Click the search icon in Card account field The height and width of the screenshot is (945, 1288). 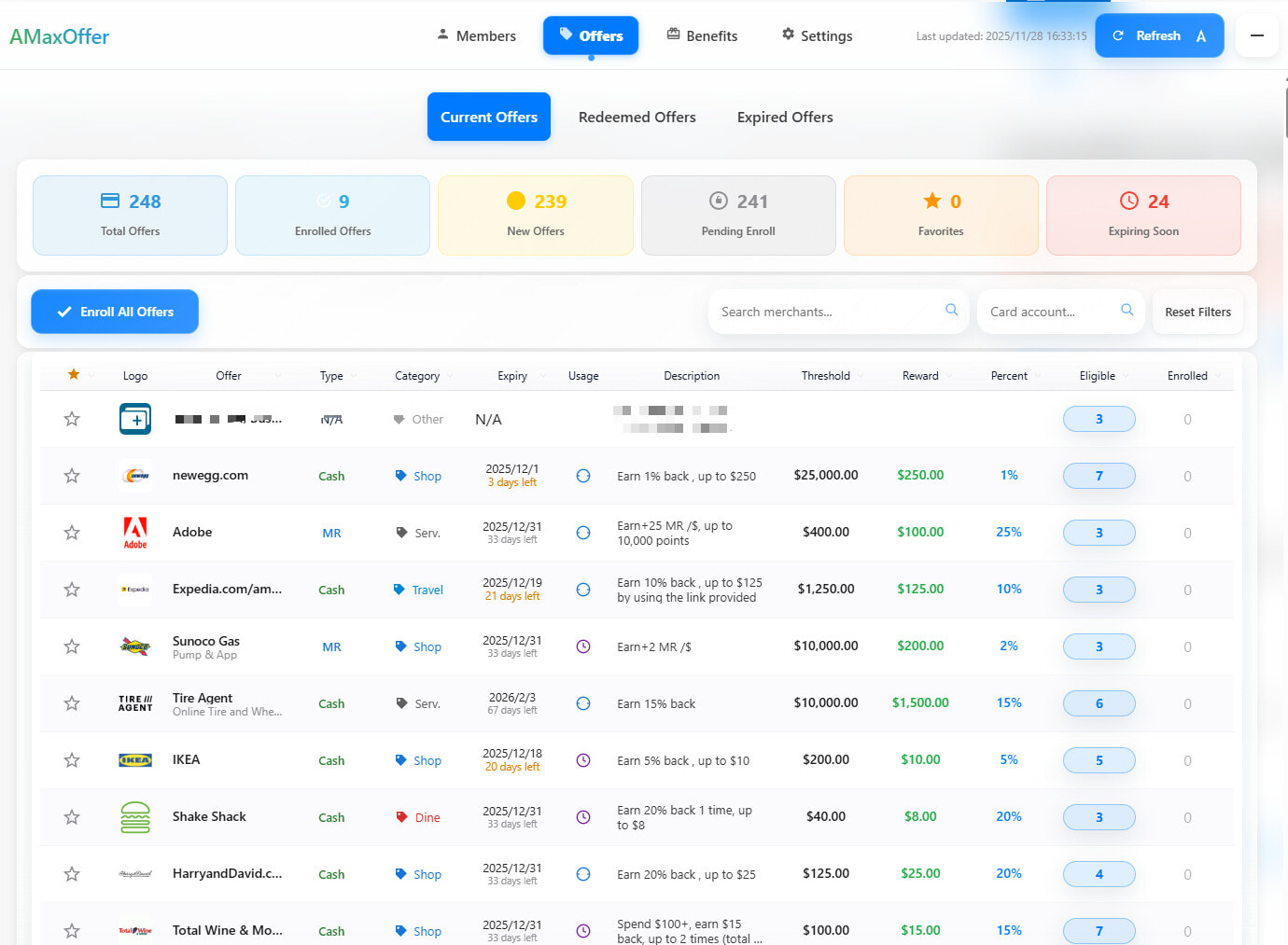[x=1127, y=311]
